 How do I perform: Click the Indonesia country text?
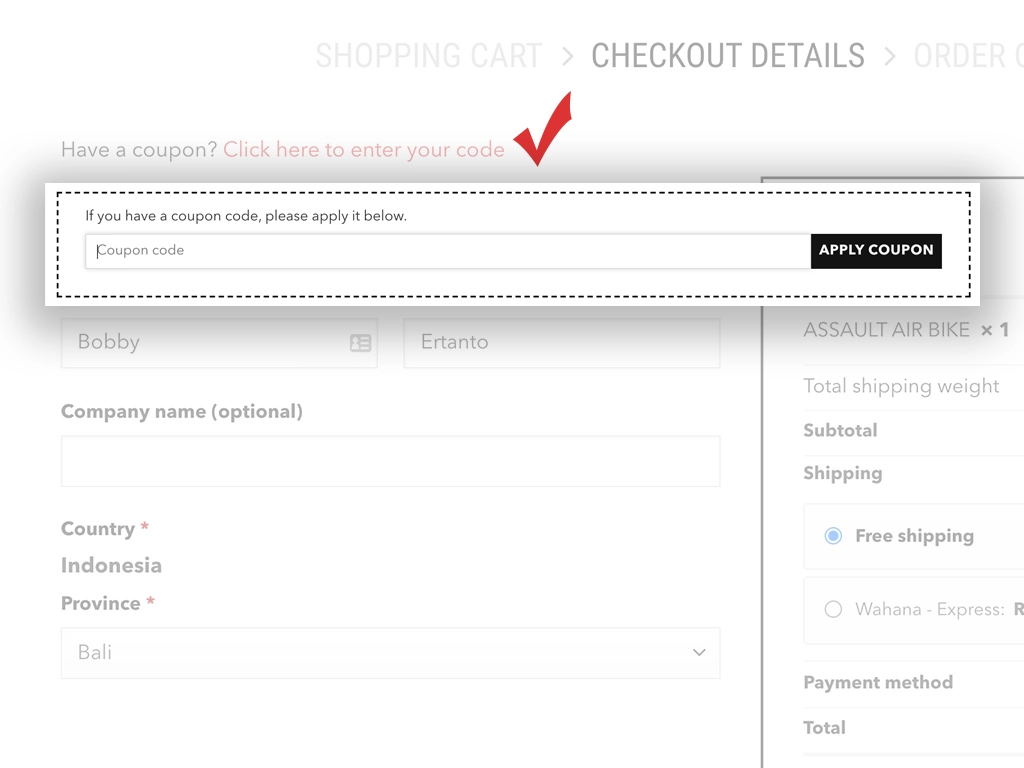point(111,565)
